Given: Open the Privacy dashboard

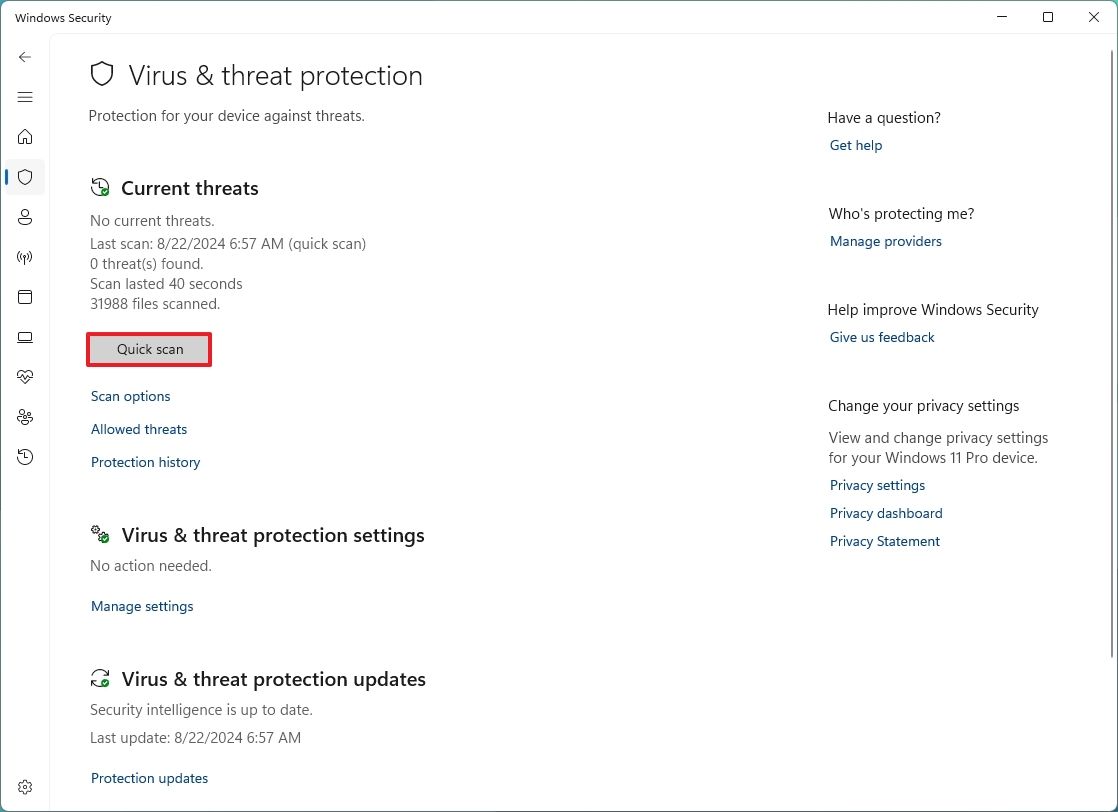Looking at the screenshot, I should click(x=885, y=513).
